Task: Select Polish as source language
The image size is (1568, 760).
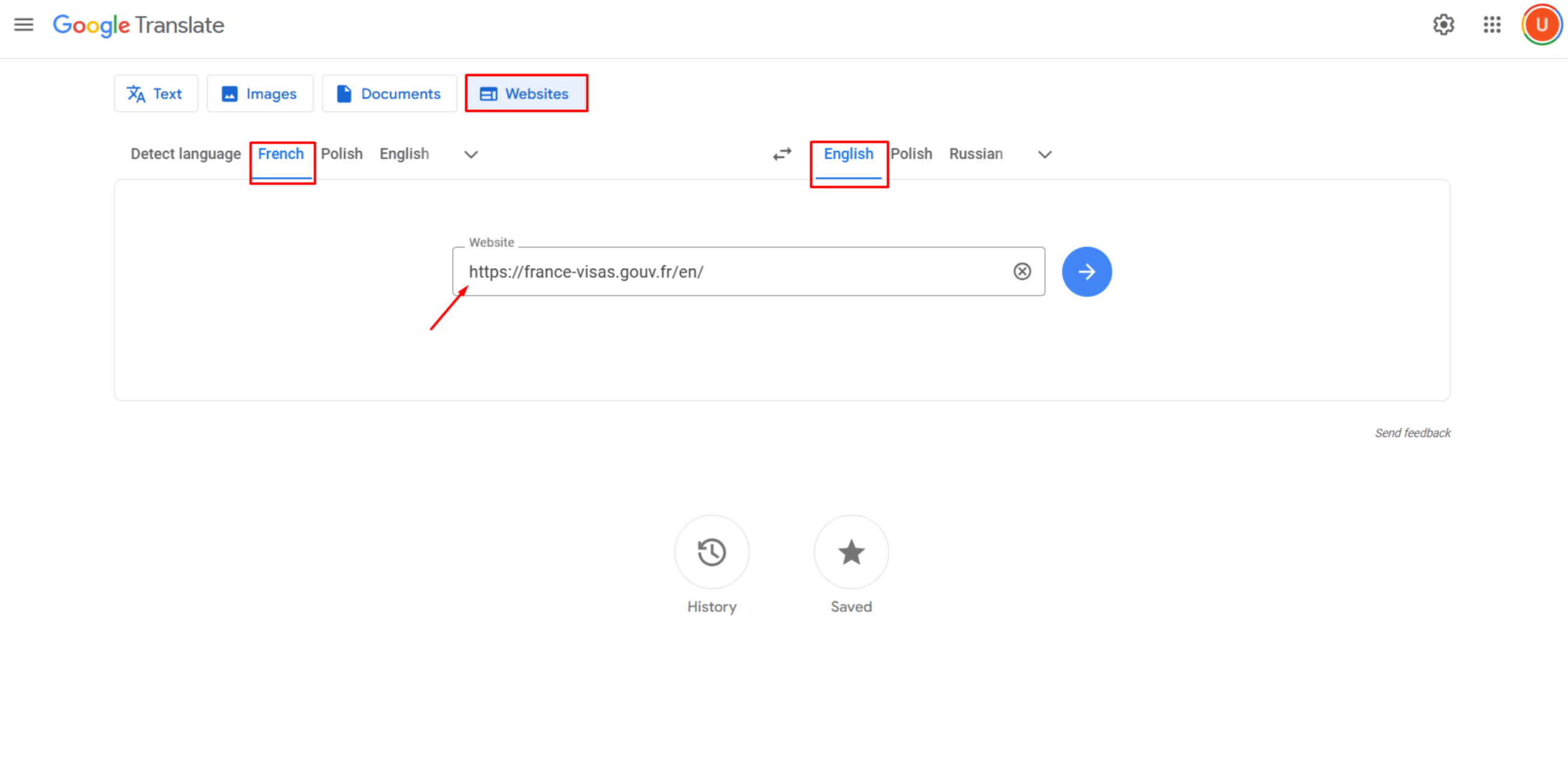Action: (x=341, y=153)
